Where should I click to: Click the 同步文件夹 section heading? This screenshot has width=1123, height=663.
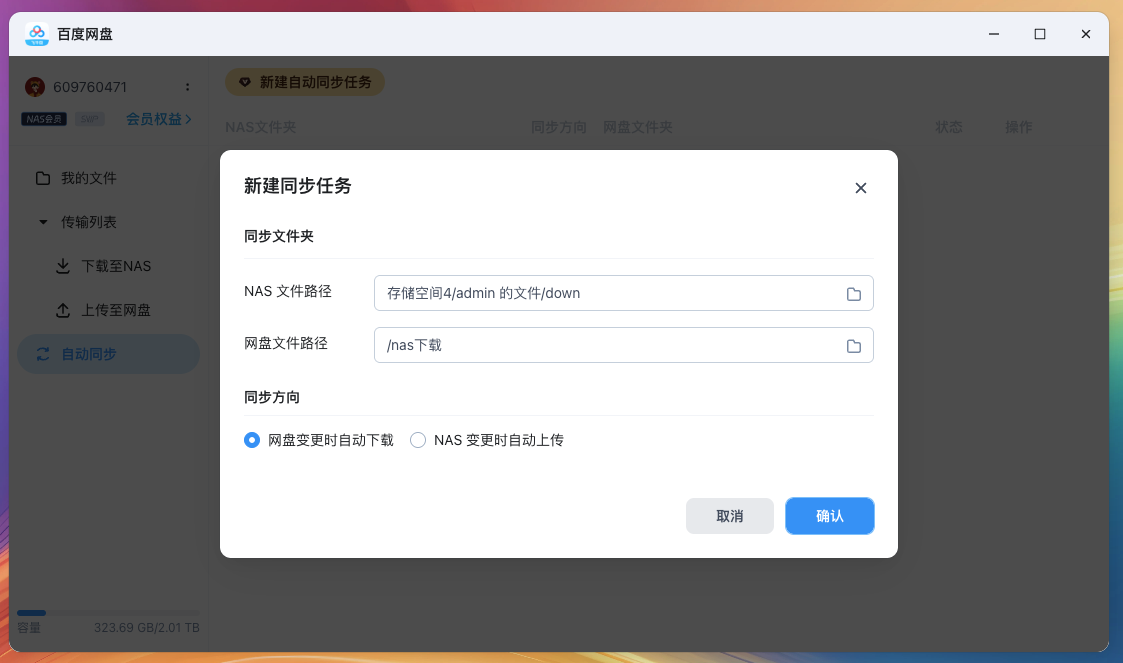(x=279, y=236)
